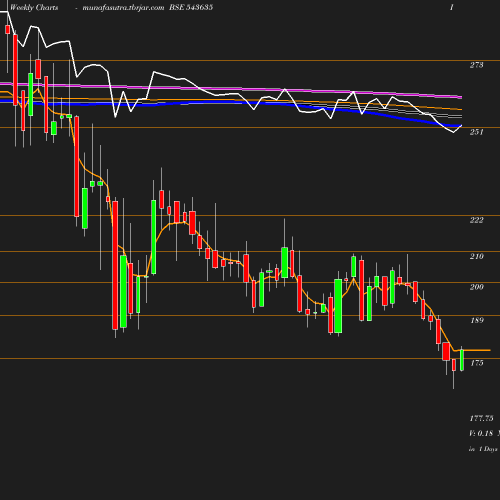500x500 pixels.
Task: Click the 210 price axis label
Action: pyautogui.click(x=476, y=256)
